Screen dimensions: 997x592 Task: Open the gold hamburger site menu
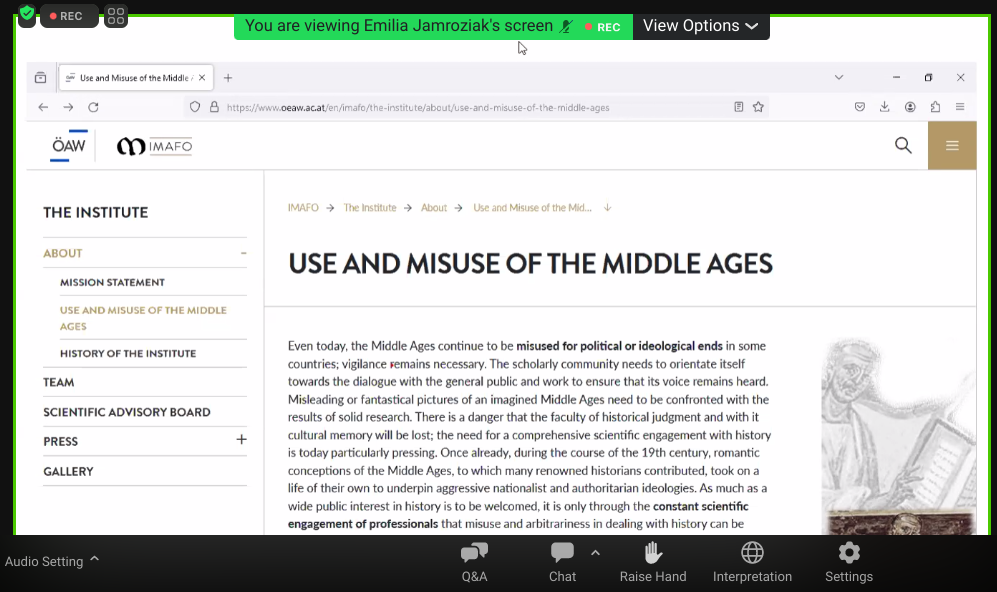(x=952, y=146)
